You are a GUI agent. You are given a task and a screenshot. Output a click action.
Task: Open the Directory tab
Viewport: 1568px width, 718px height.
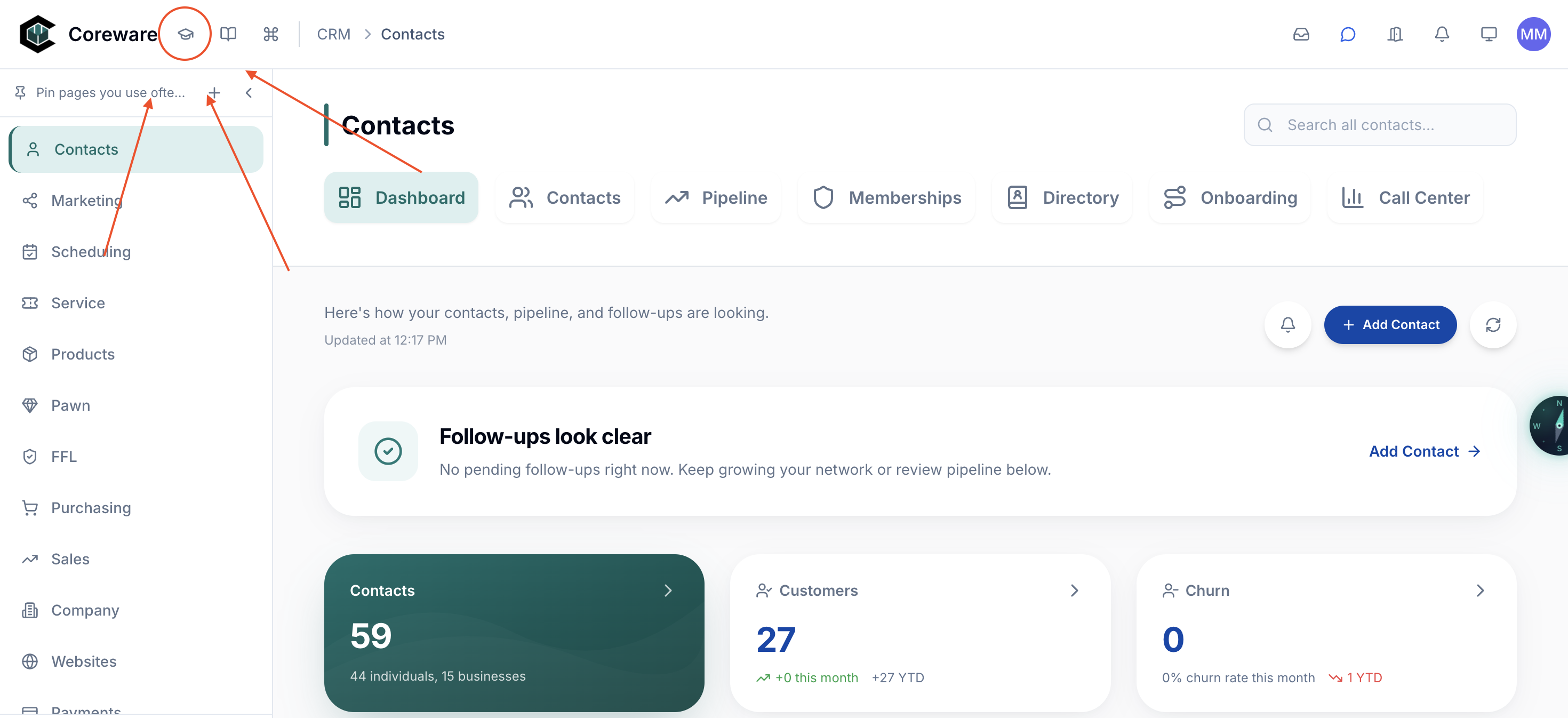coord(1062,197)
